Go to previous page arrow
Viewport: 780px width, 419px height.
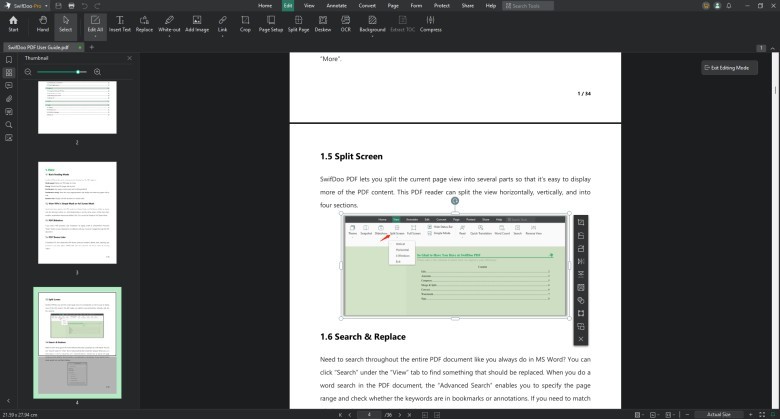[350, 415]
